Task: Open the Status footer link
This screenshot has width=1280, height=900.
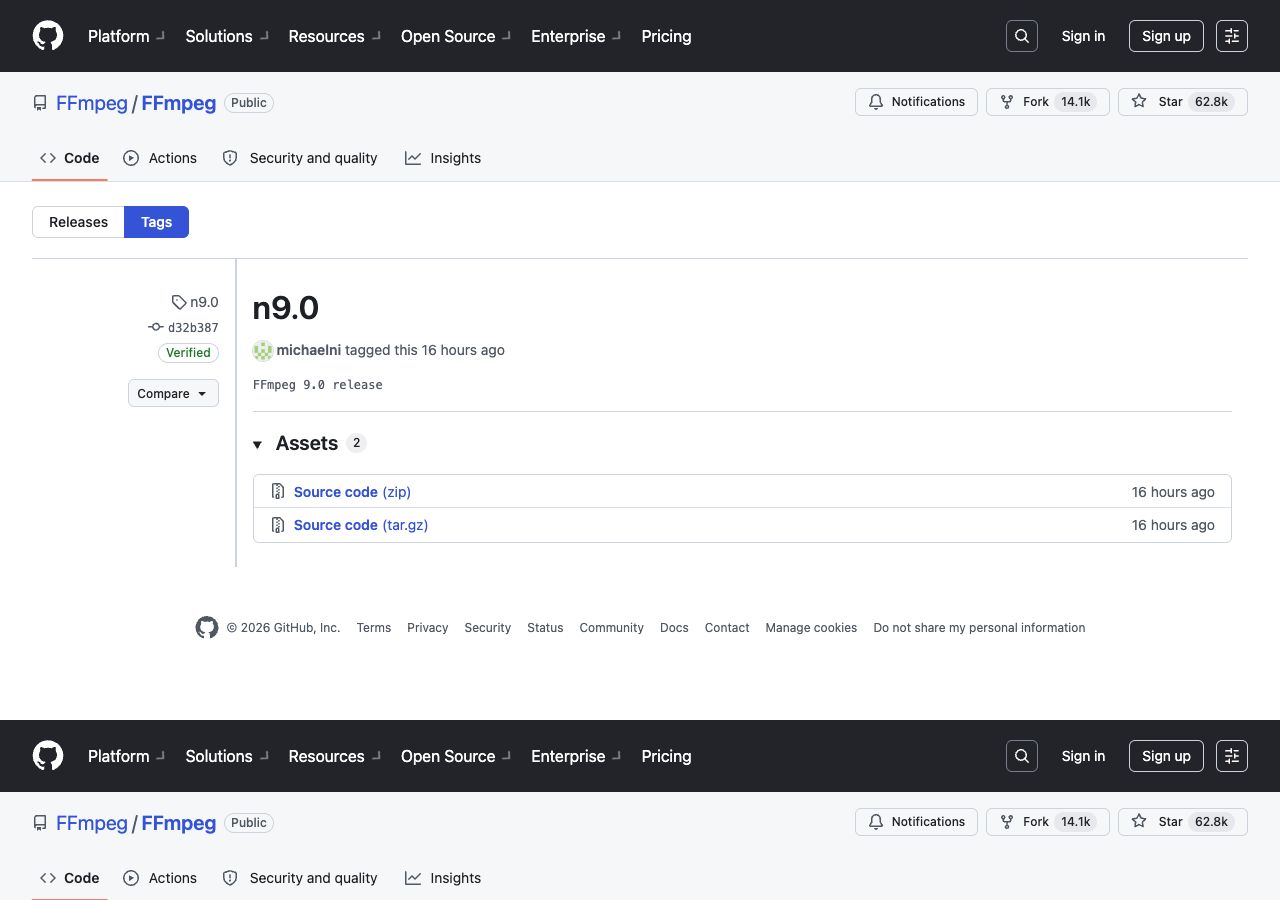Action: coord(545,628)
